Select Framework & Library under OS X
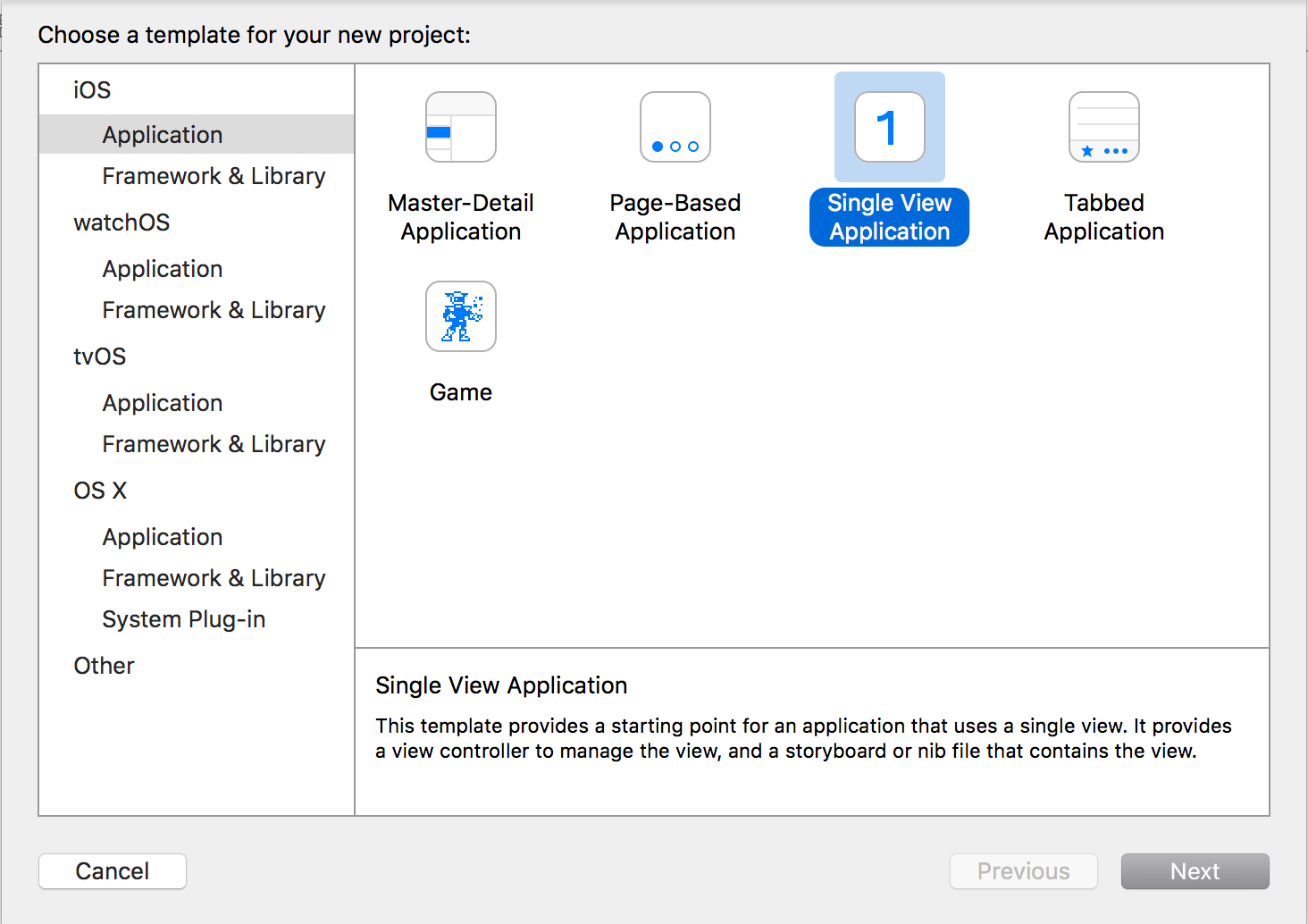Image resolution: width=1308 pixels, height=924 pixels. pyautogui.click(x=214, y=578)
